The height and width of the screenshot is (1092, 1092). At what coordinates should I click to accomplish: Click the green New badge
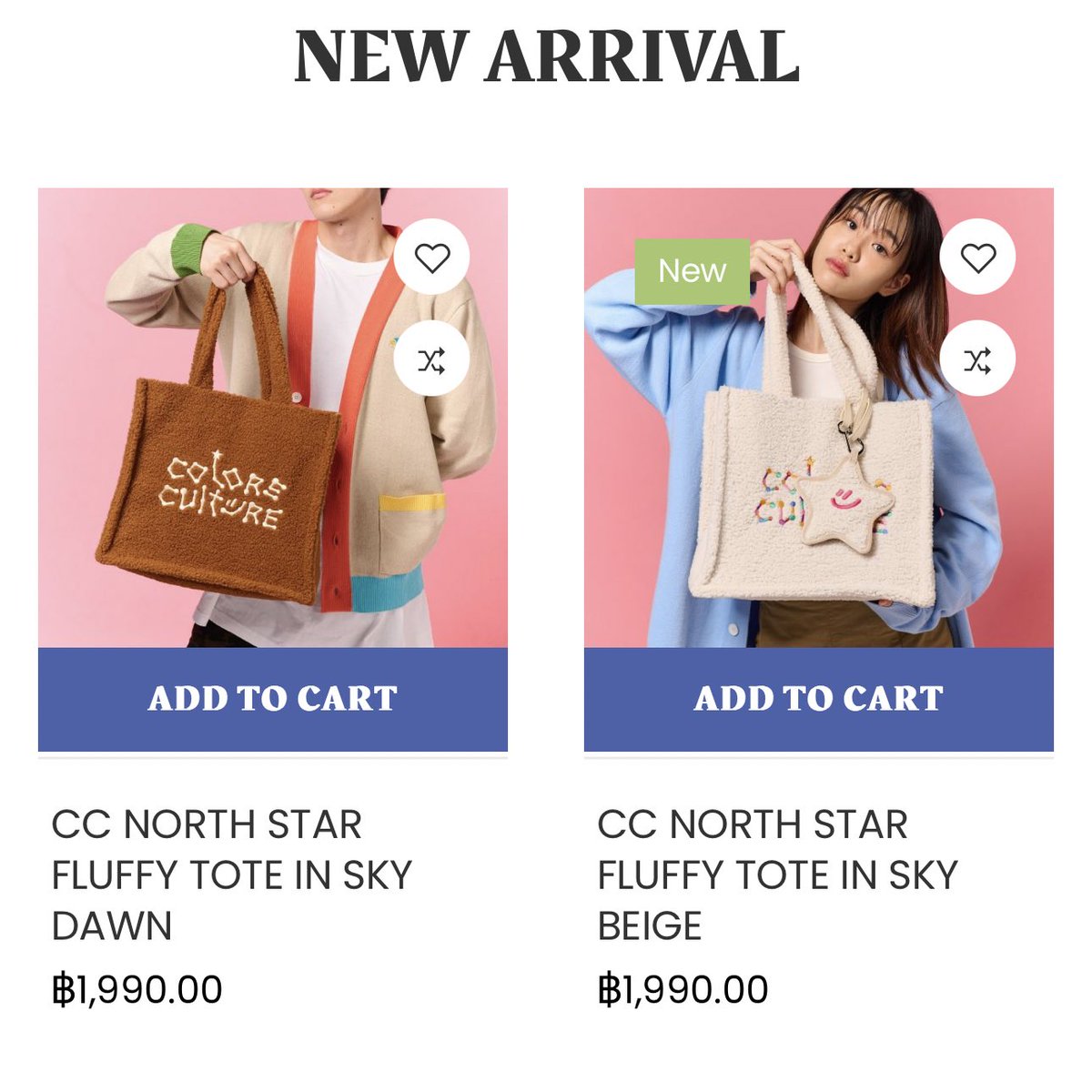(692, 271)
